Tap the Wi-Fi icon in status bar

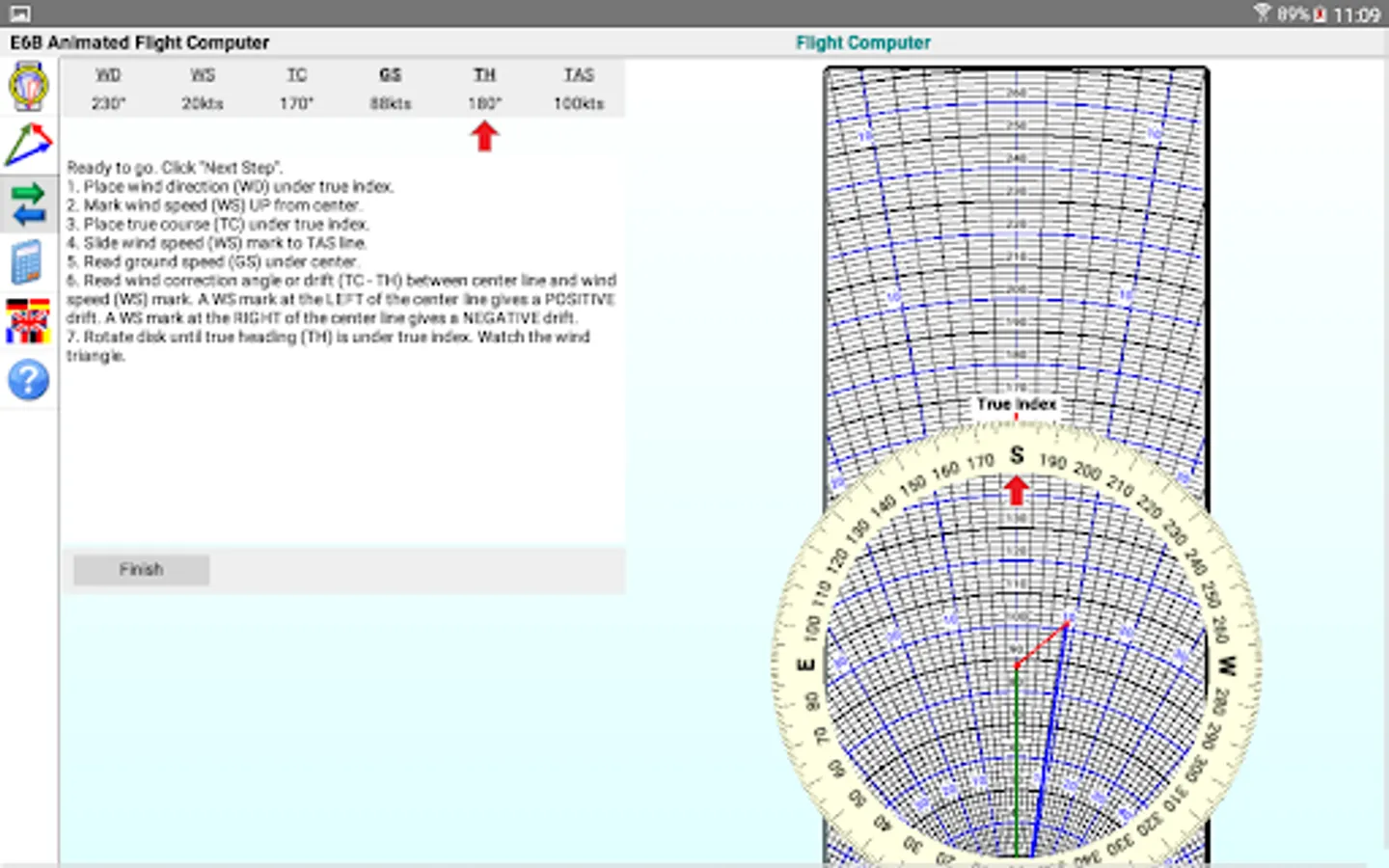[1262, 14]
